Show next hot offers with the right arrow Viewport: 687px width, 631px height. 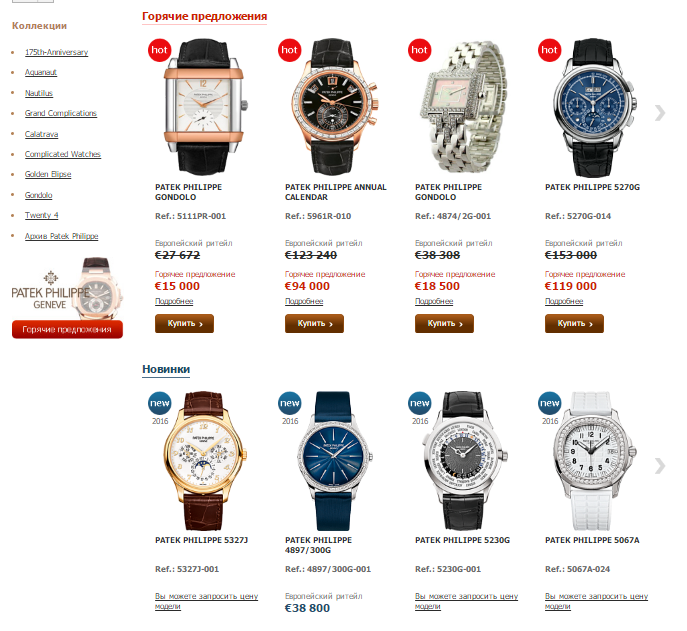pyautogui.click(x=659, y=113)
